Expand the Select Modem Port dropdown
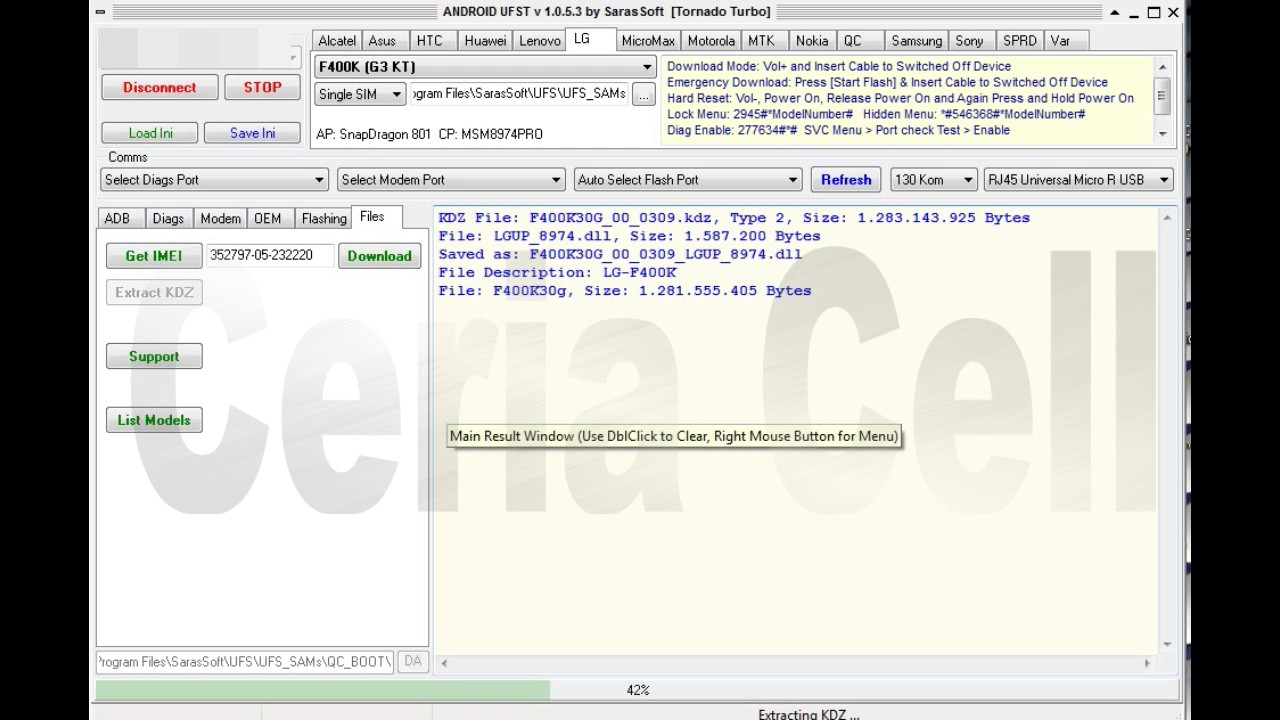 (x=451, y=180)
